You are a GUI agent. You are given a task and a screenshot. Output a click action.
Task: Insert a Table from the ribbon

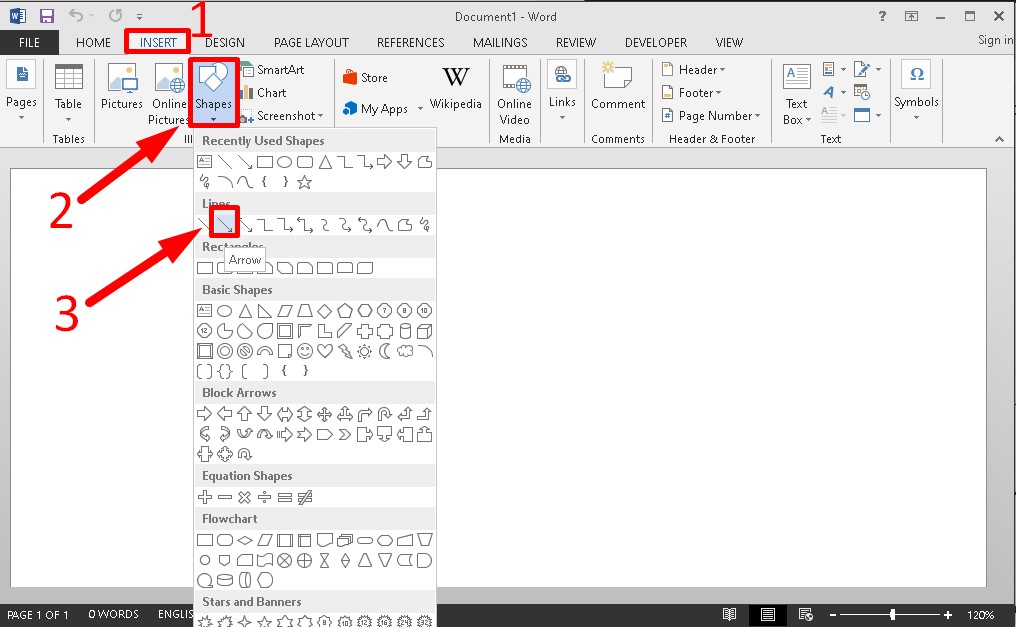click(x=68, y=90)
